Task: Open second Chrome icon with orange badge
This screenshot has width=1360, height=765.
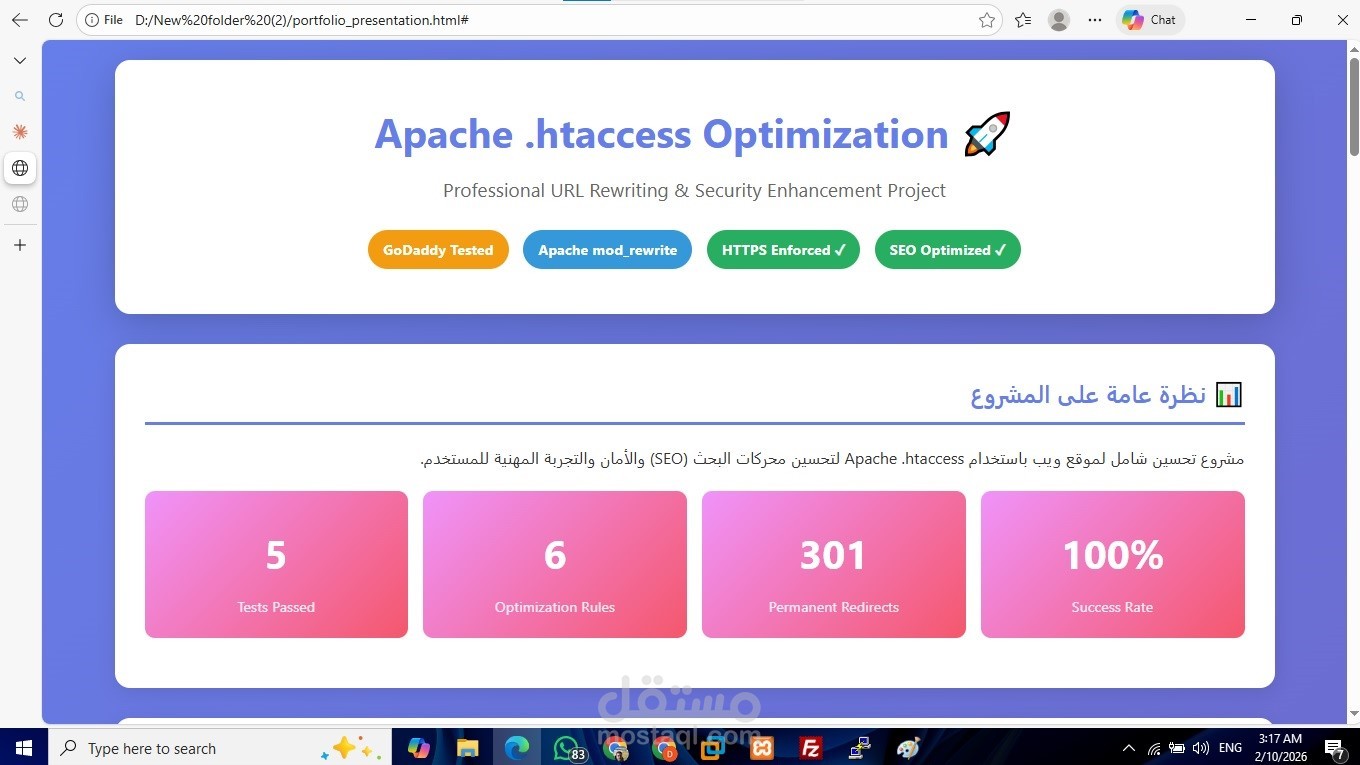Action: click(664, 747)
